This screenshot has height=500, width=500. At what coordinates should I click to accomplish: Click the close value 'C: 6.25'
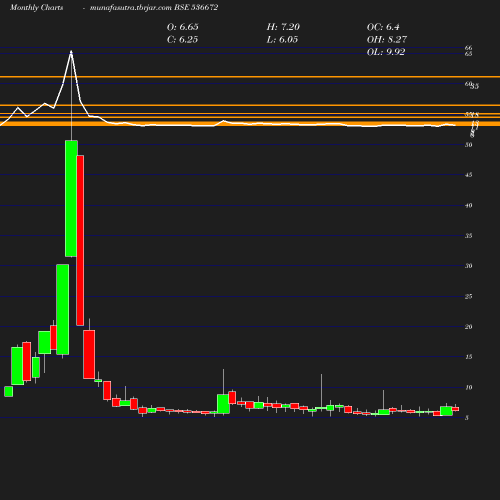[x=182, y=40]
